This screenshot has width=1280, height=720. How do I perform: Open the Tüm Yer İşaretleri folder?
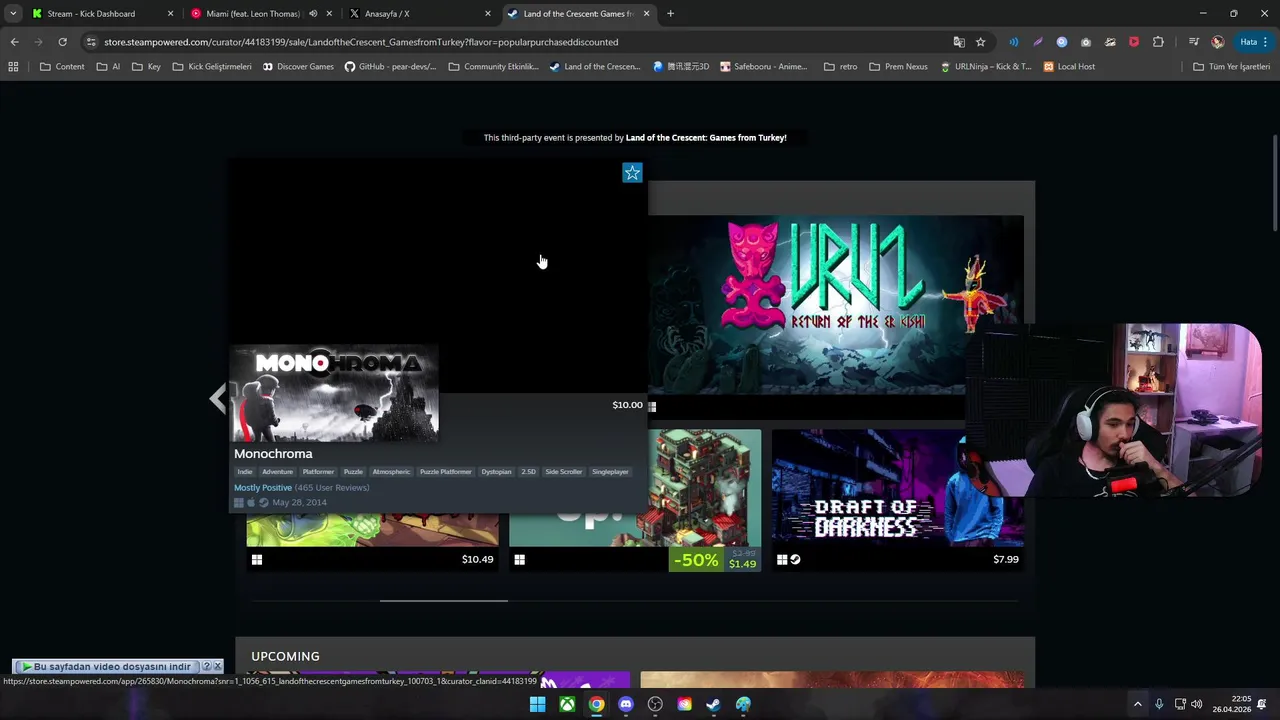click(1231, 67)
